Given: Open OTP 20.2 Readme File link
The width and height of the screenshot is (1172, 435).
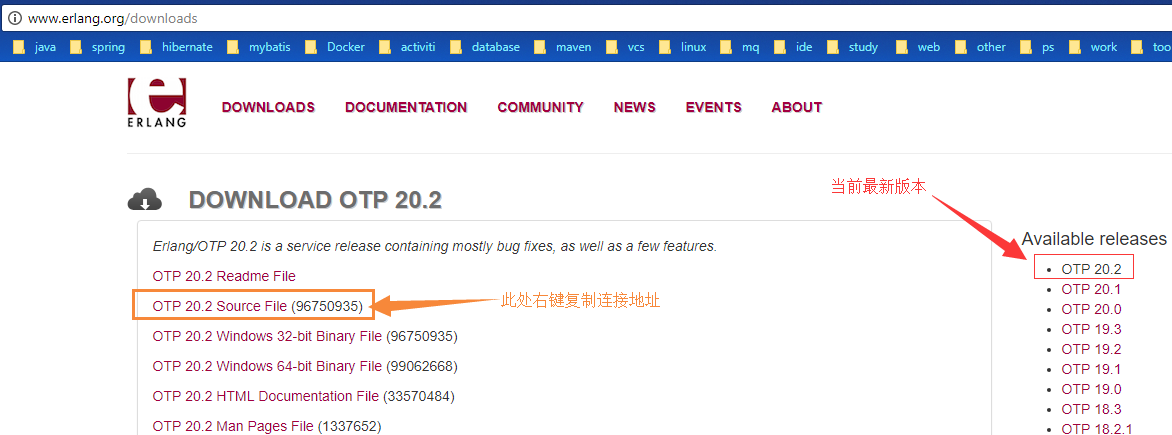Looking at the screenshot, I should (224, 276).
